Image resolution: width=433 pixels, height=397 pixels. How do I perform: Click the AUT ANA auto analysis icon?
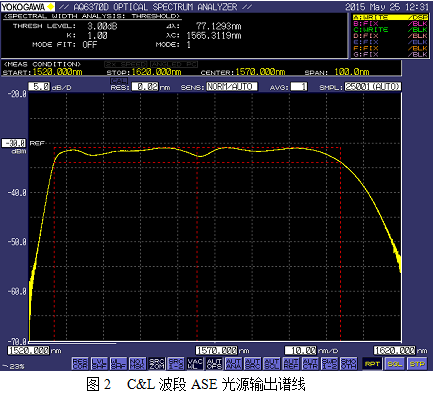pyautogui.click(x=234, y=364)
